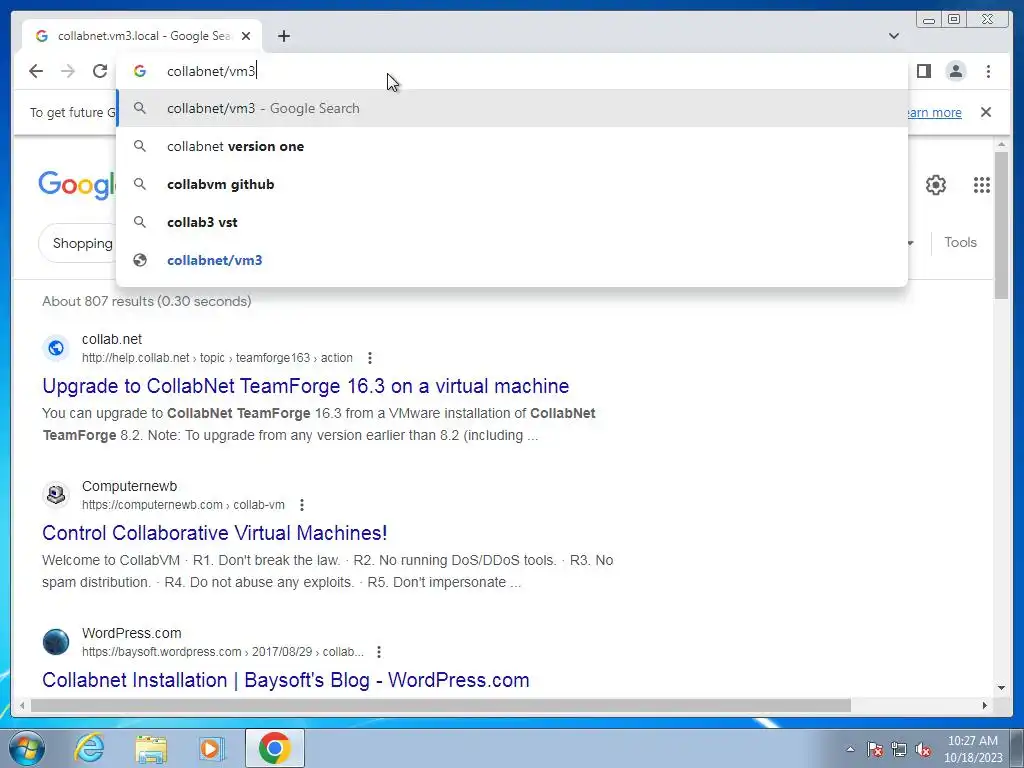This screenshot has height=768, width=1024.
Task: Click the forward navigation arrow
Action: click(x=68, y=71)
